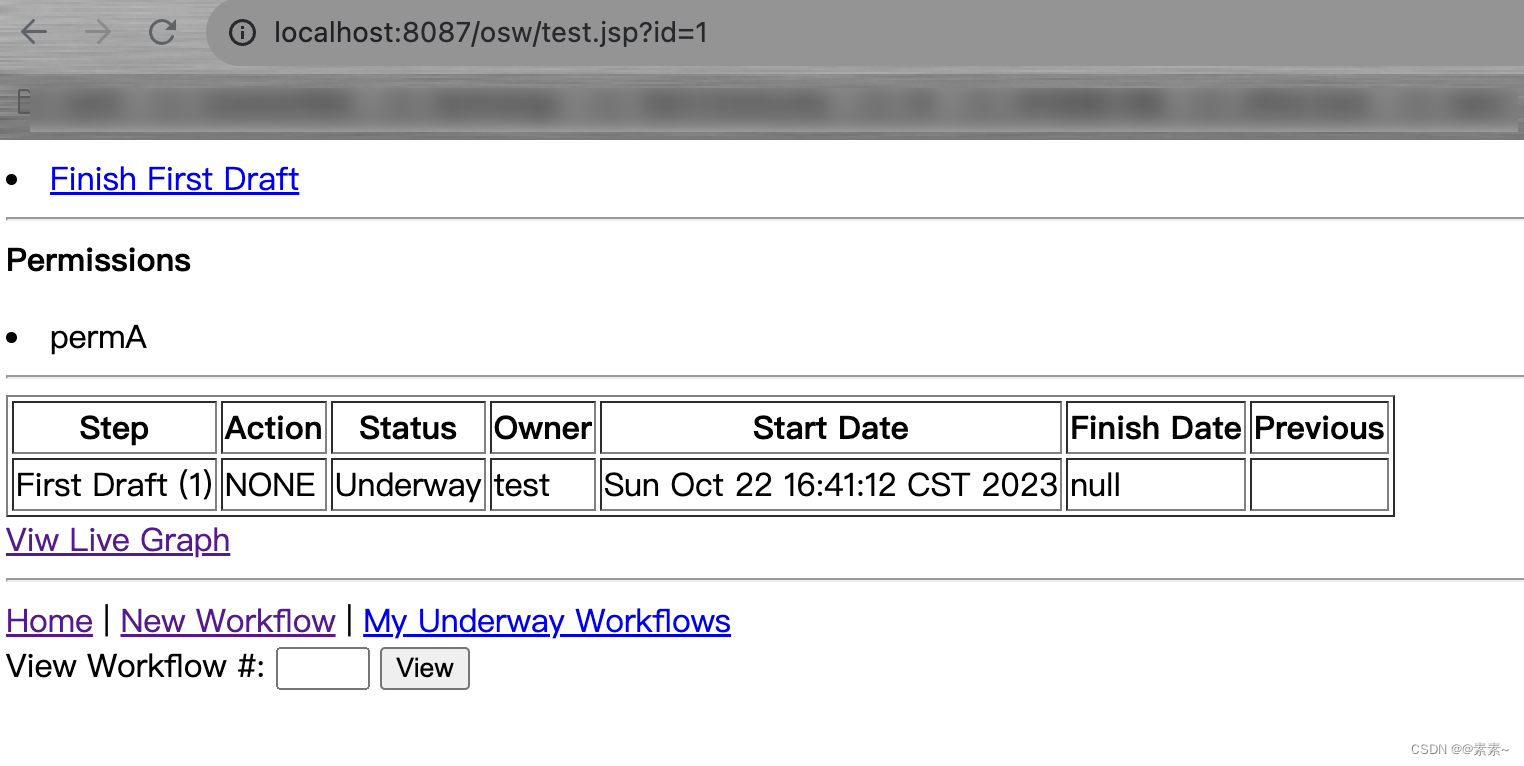The height and width of the screenshot is (766, 1524).
Task: Open "My Underway Workflows"
Action: point(546,621)
